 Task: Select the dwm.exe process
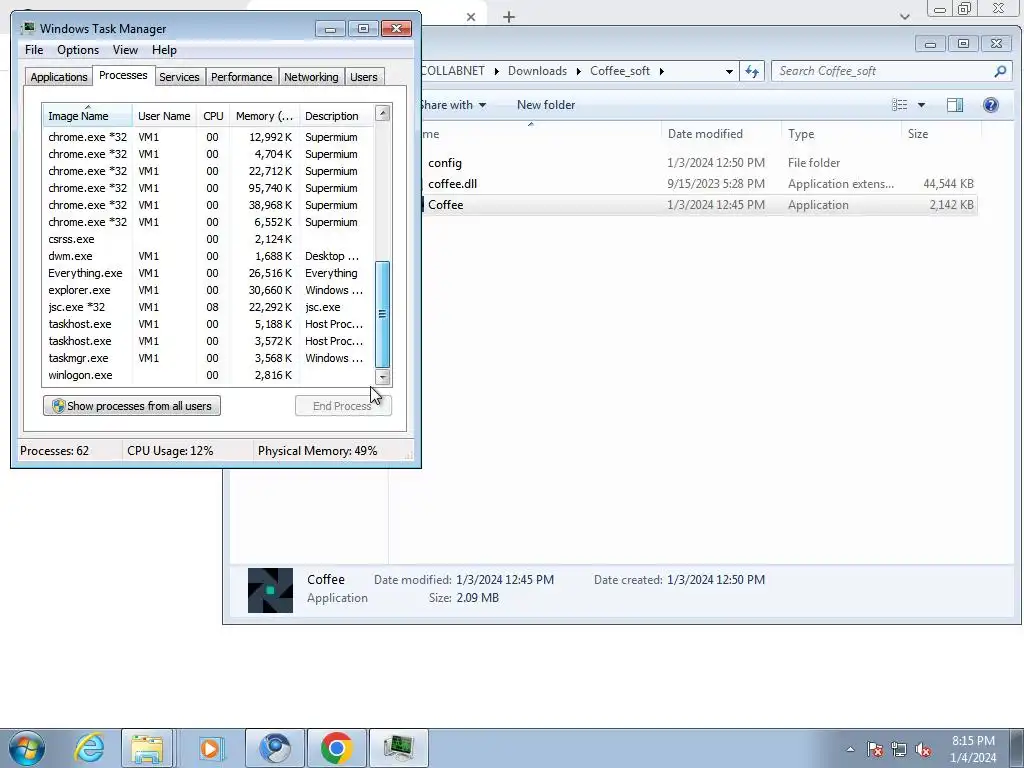pyautogui.click(x=208, y=256)
